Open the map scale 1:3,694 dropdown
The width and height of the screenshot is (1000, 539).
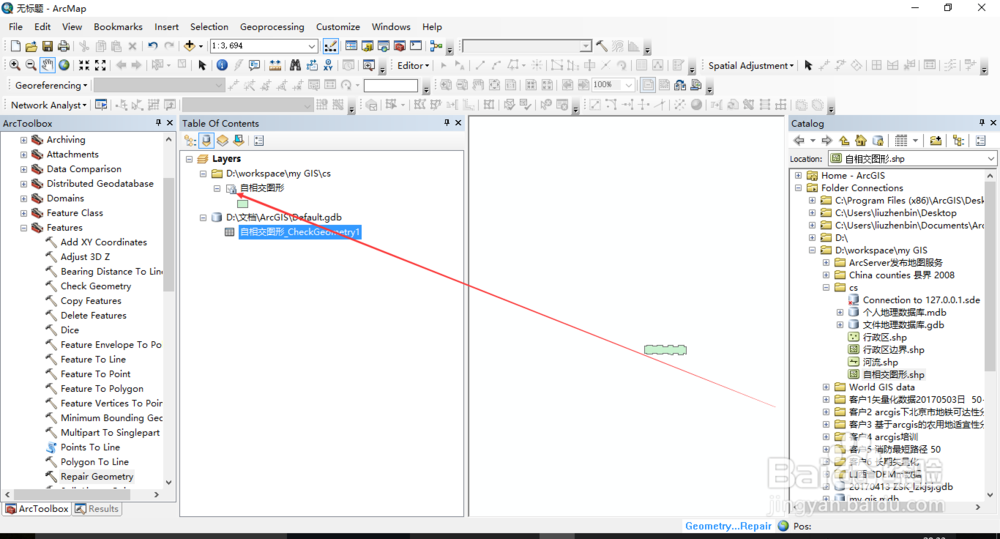[312, 46]
